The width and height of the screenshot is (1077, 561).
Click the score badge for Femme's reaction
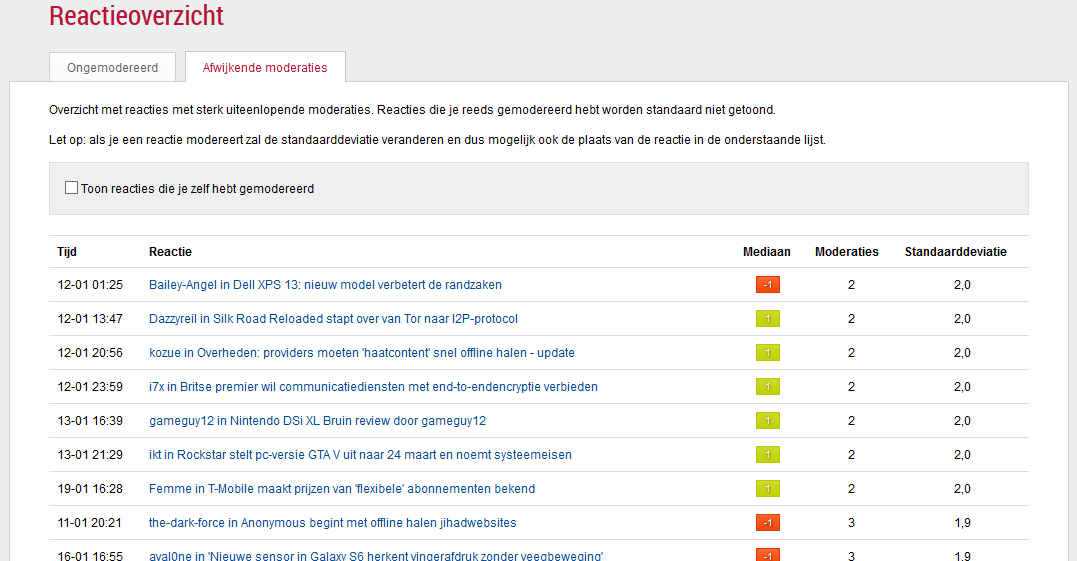click(x=767, y=489)
